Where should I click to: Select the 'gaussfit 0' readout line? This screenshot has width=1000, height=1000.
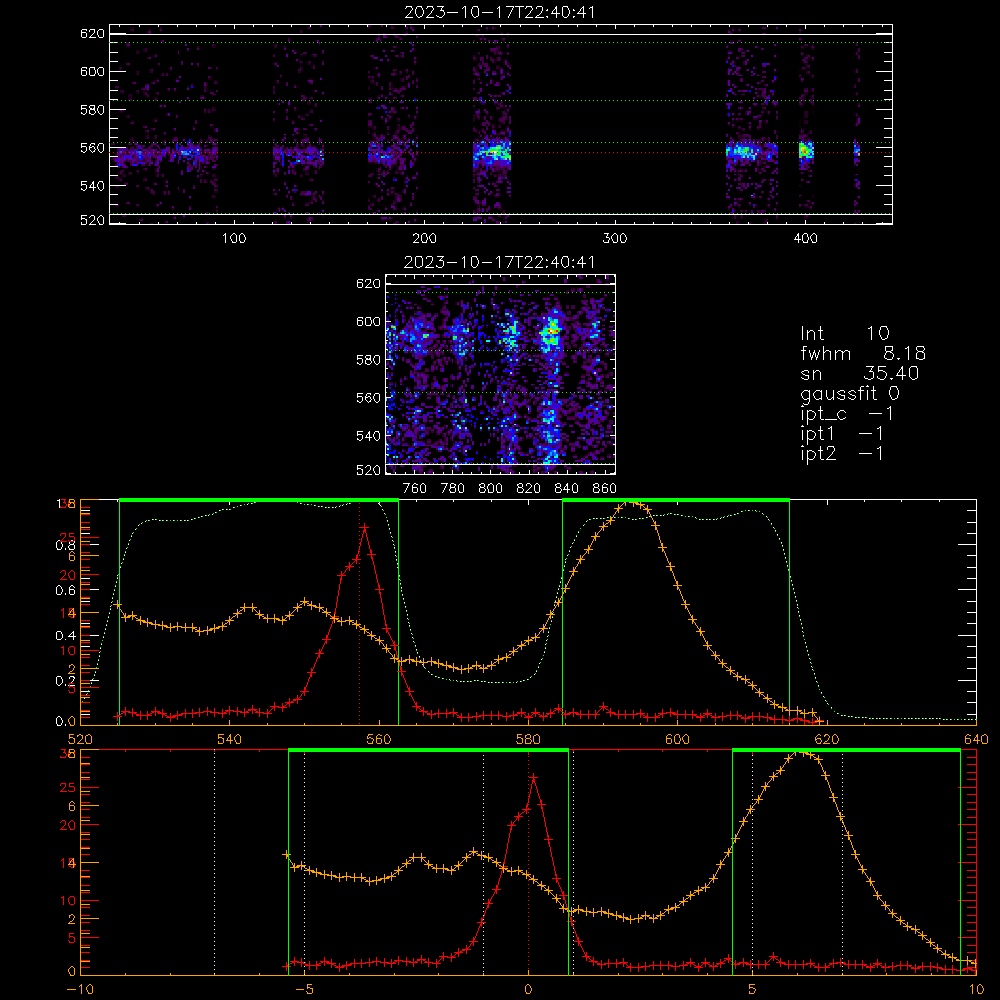(849, 393)
